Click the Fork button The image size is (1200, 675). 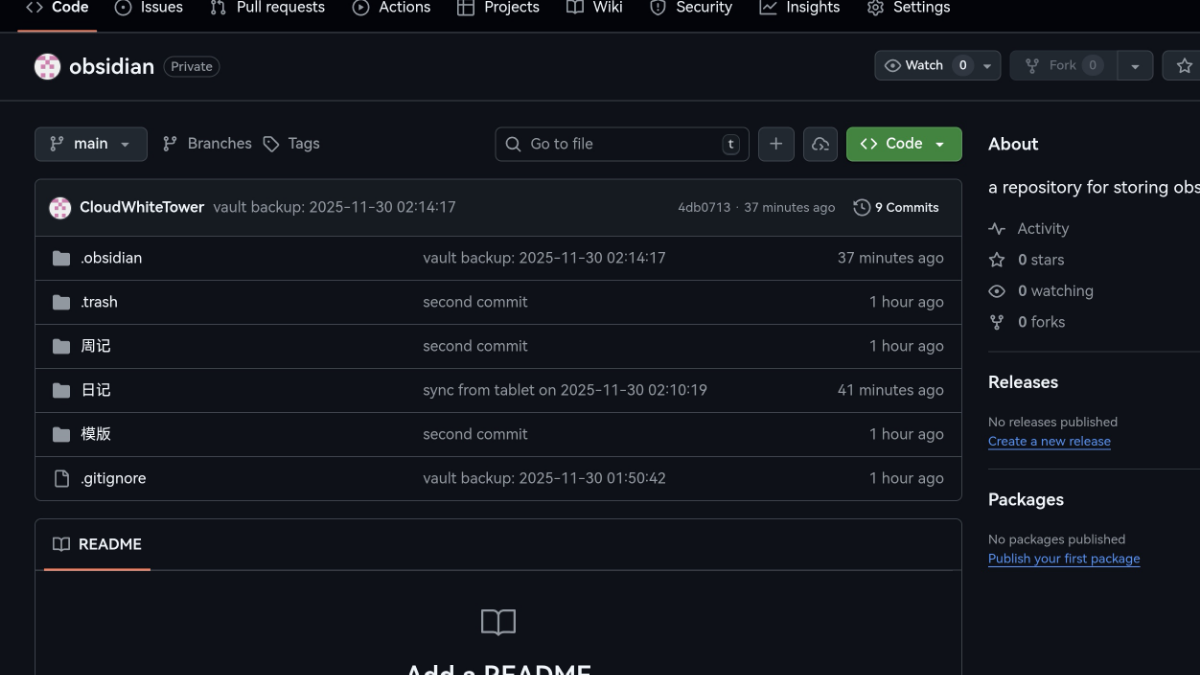pos(1063,65)
